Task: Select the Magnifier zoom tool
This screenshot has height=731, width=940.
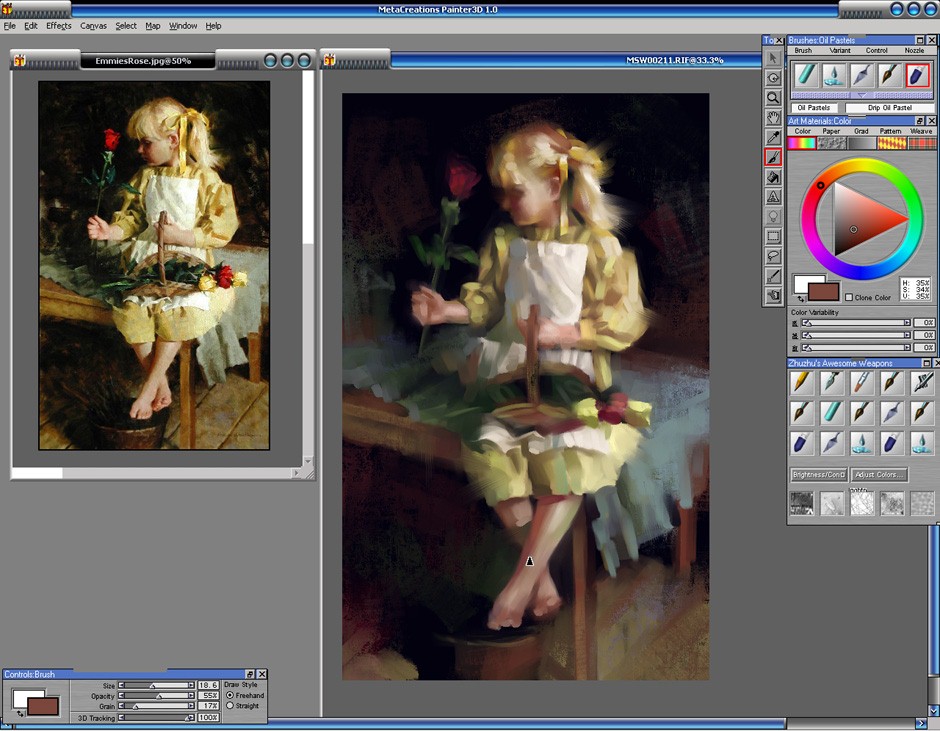Action: coord(773,98)
